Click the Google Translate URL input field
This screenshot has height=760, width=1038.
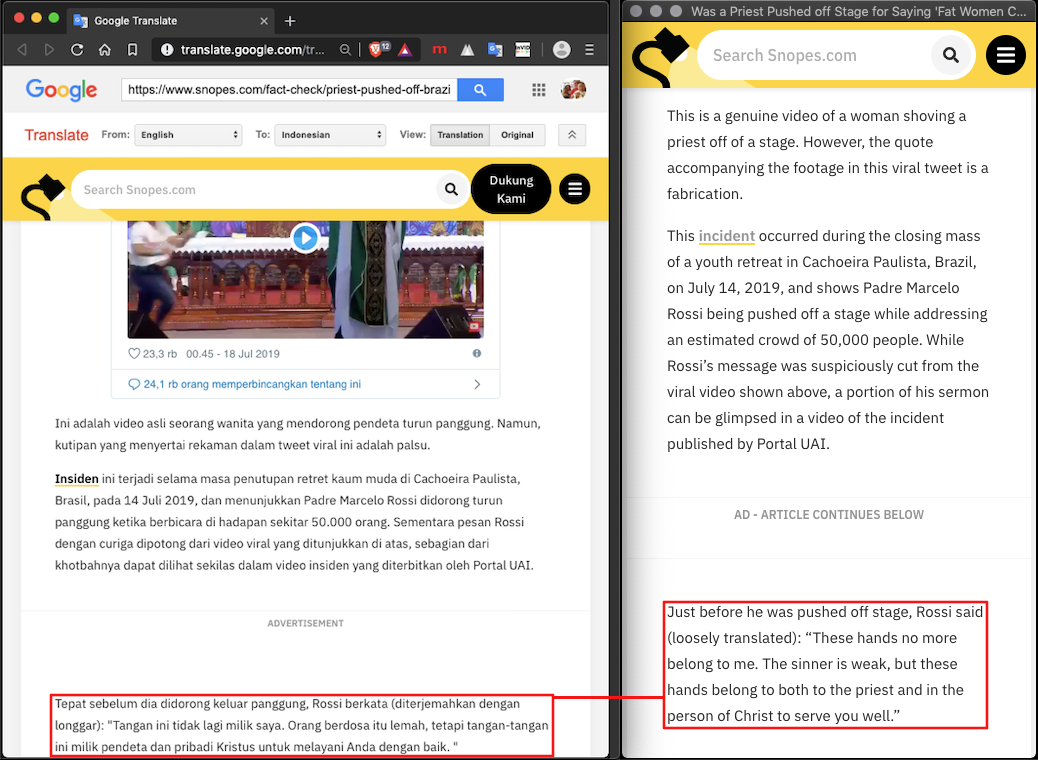coord(289,90)
